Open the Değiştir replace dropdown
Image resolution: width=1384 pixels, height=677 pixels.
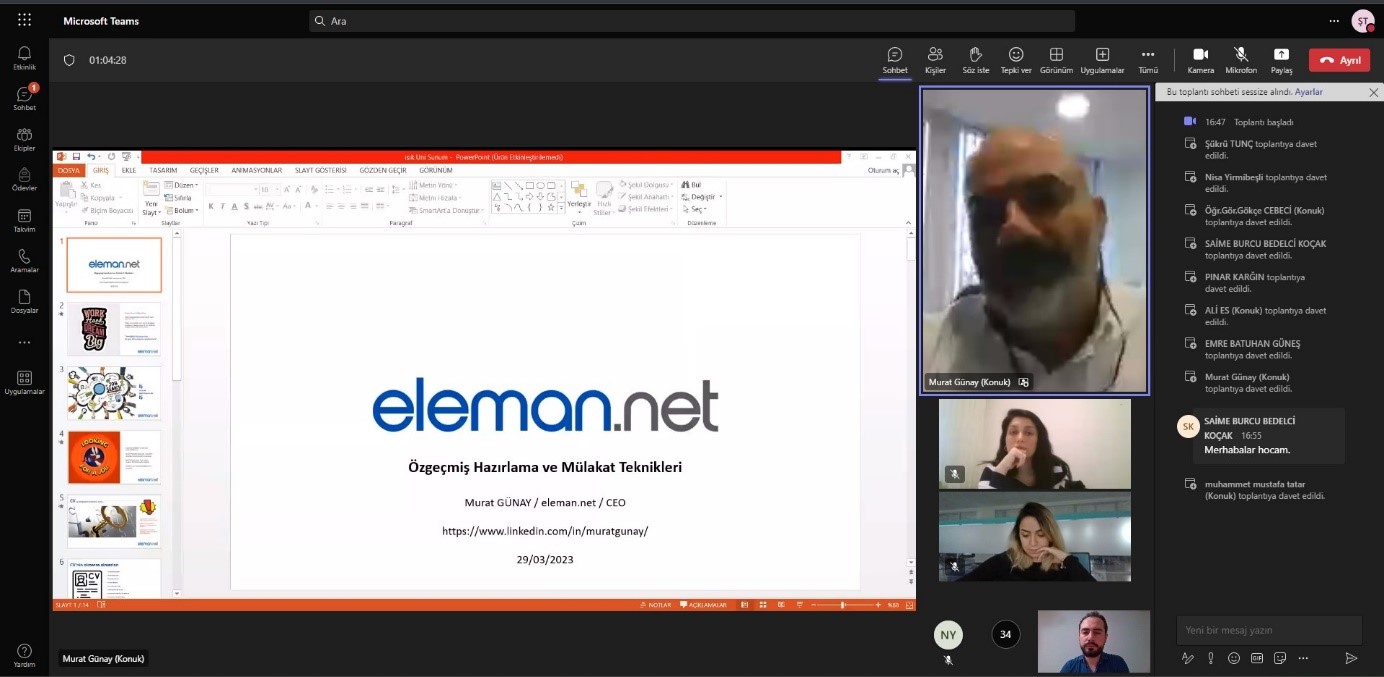[703, 197]
